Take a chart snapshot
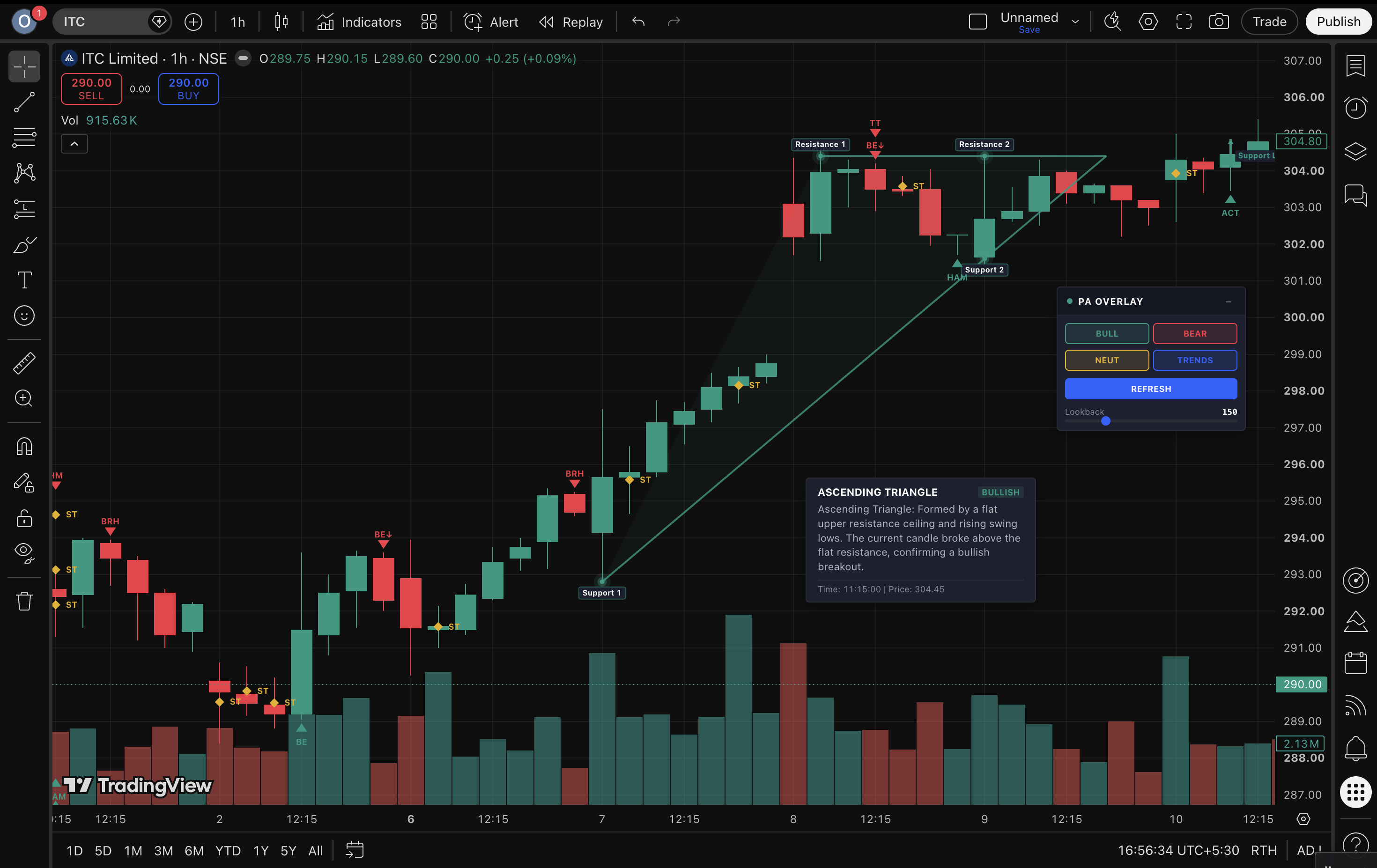Screen dimensions: 1377x868 pos(1219,22)
